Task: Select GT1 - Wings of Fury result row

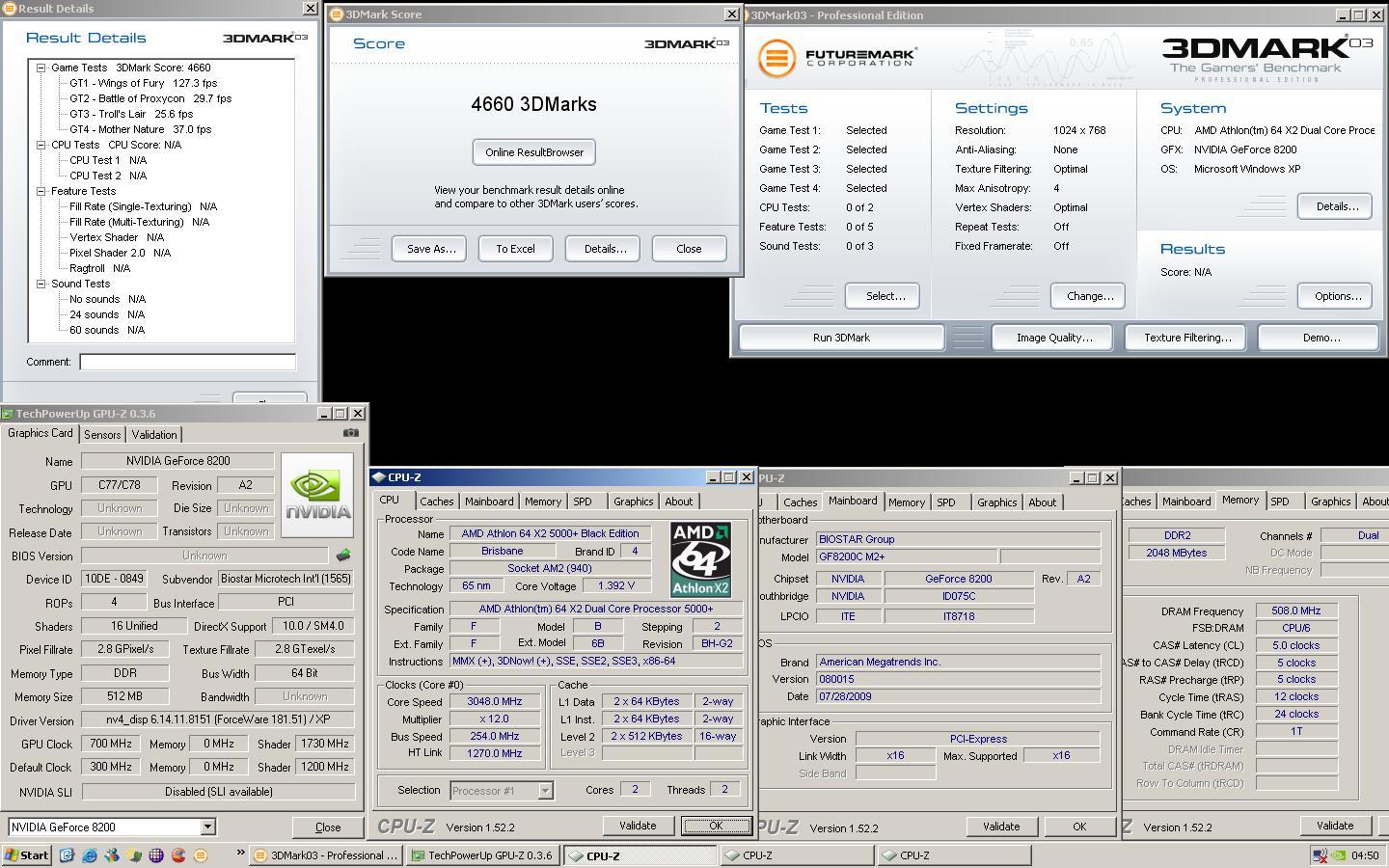Action: coord(143,83)
